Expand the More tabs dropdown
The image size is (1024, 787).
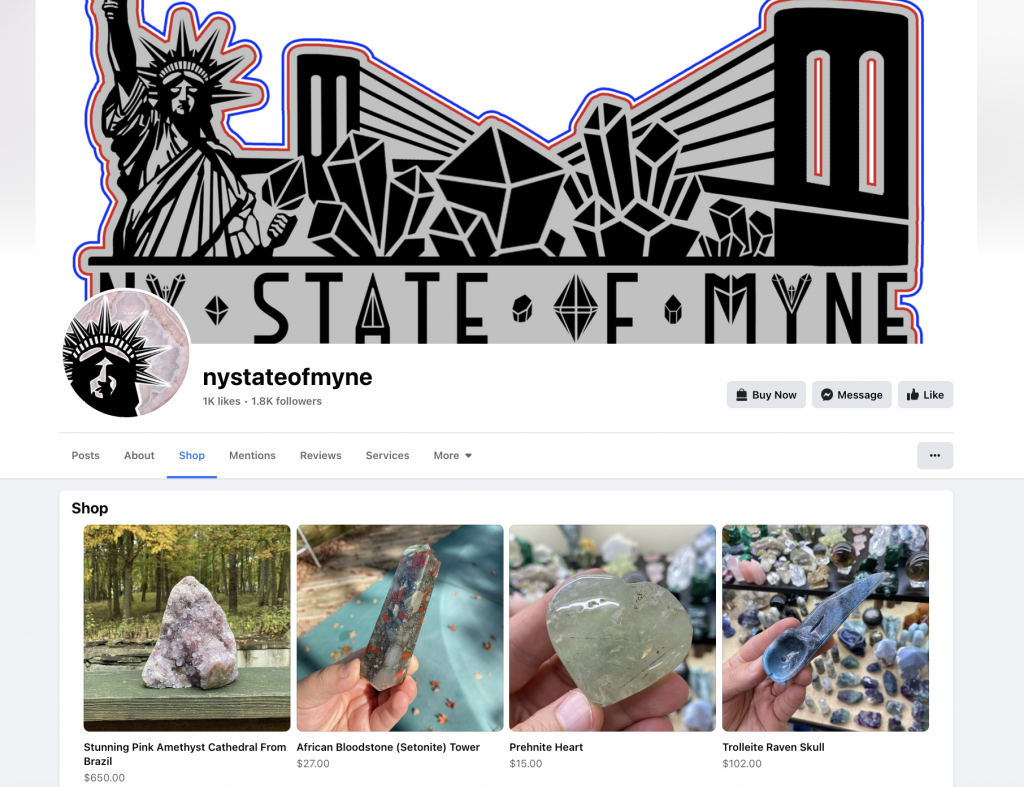(x=453, y=455)
